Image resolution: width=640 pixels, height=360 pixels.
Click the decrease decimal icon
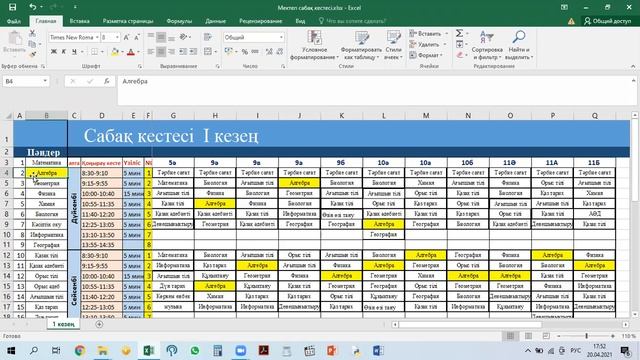[280, 52]
